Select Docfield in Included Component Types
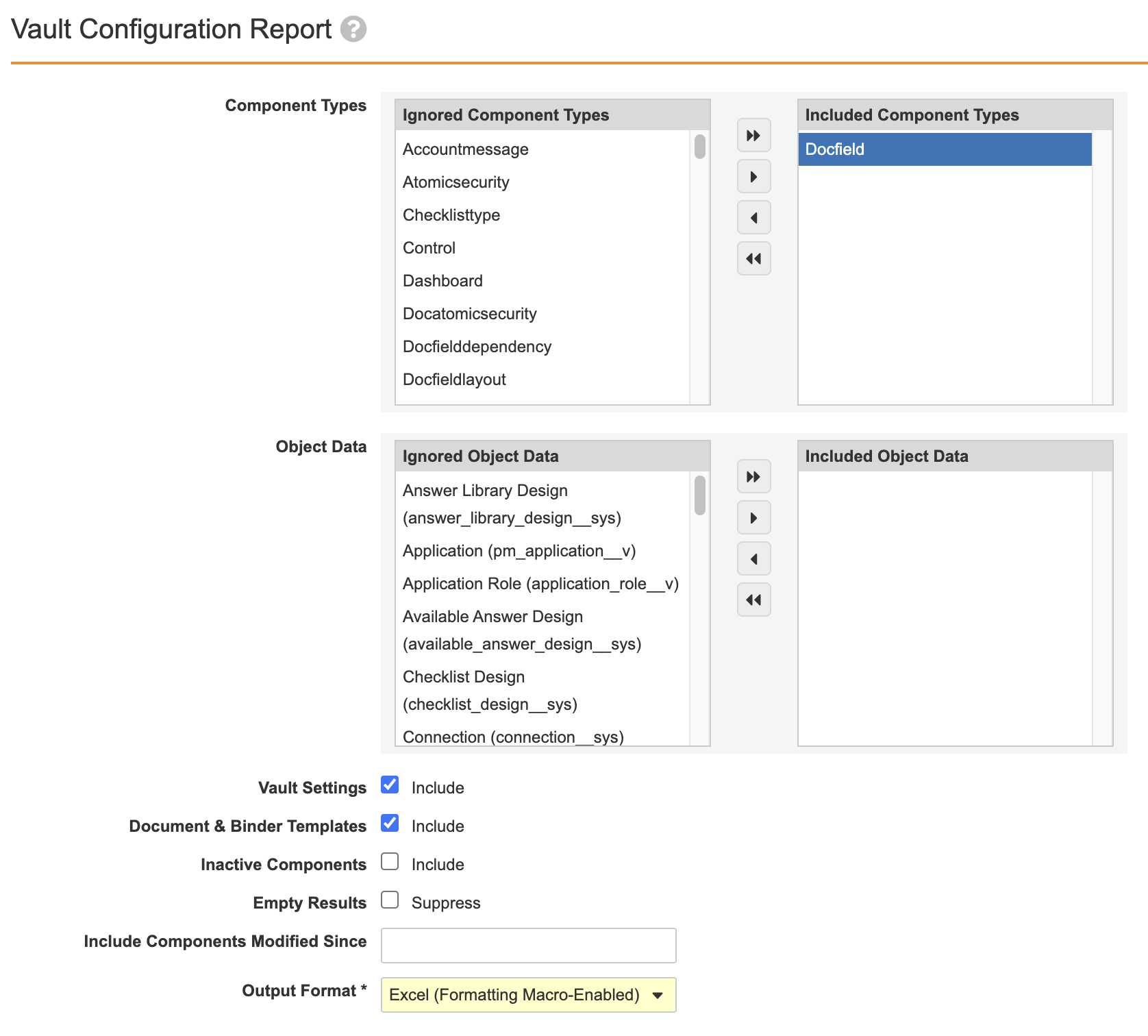Screen dimensions: 1148x1036 coord(944,149)
